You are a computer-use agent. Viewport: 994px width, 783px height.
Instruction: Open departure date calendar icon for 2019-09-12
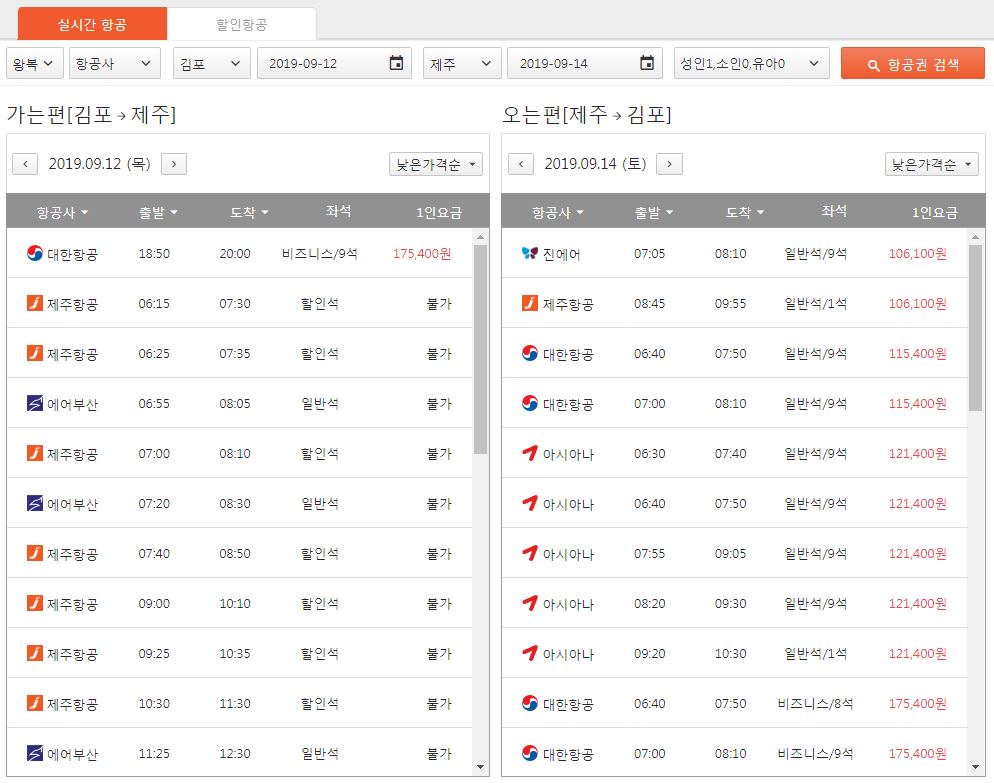(x=396, y=63)
